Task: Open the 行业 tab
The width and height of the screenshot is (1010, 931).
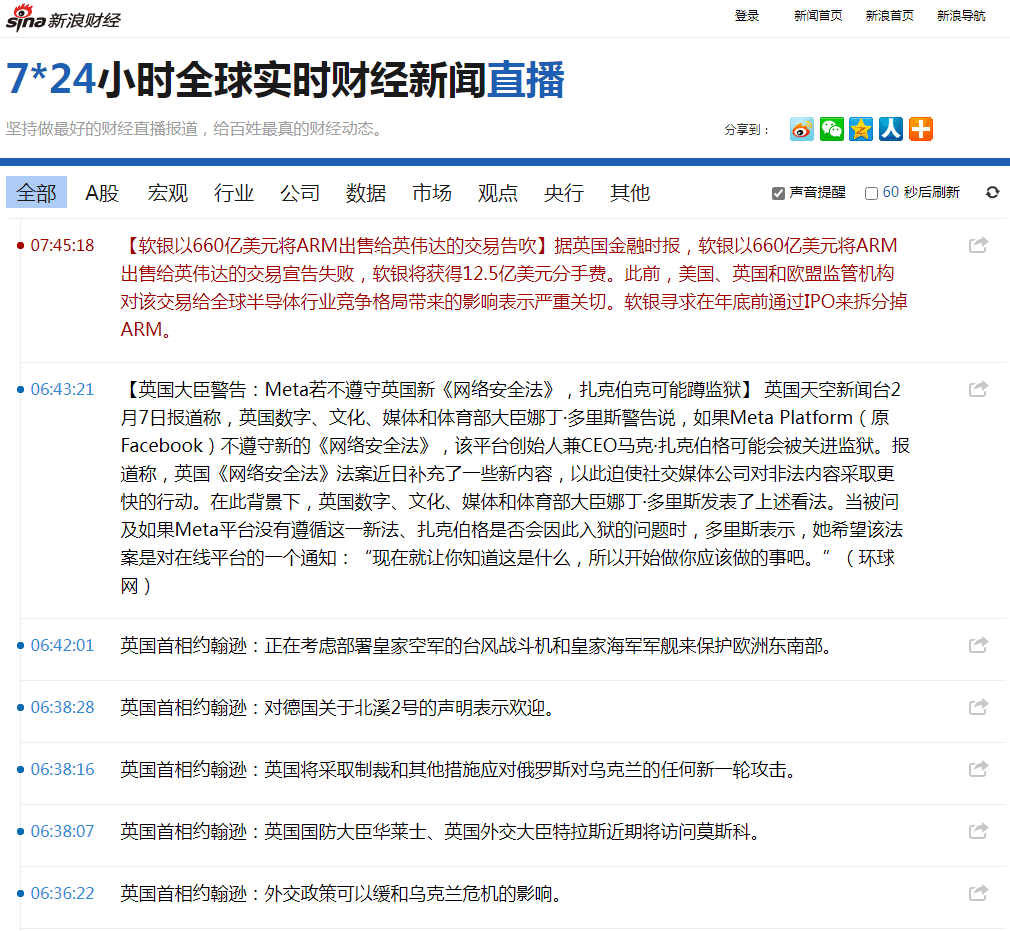Action: tap(234, 193)
